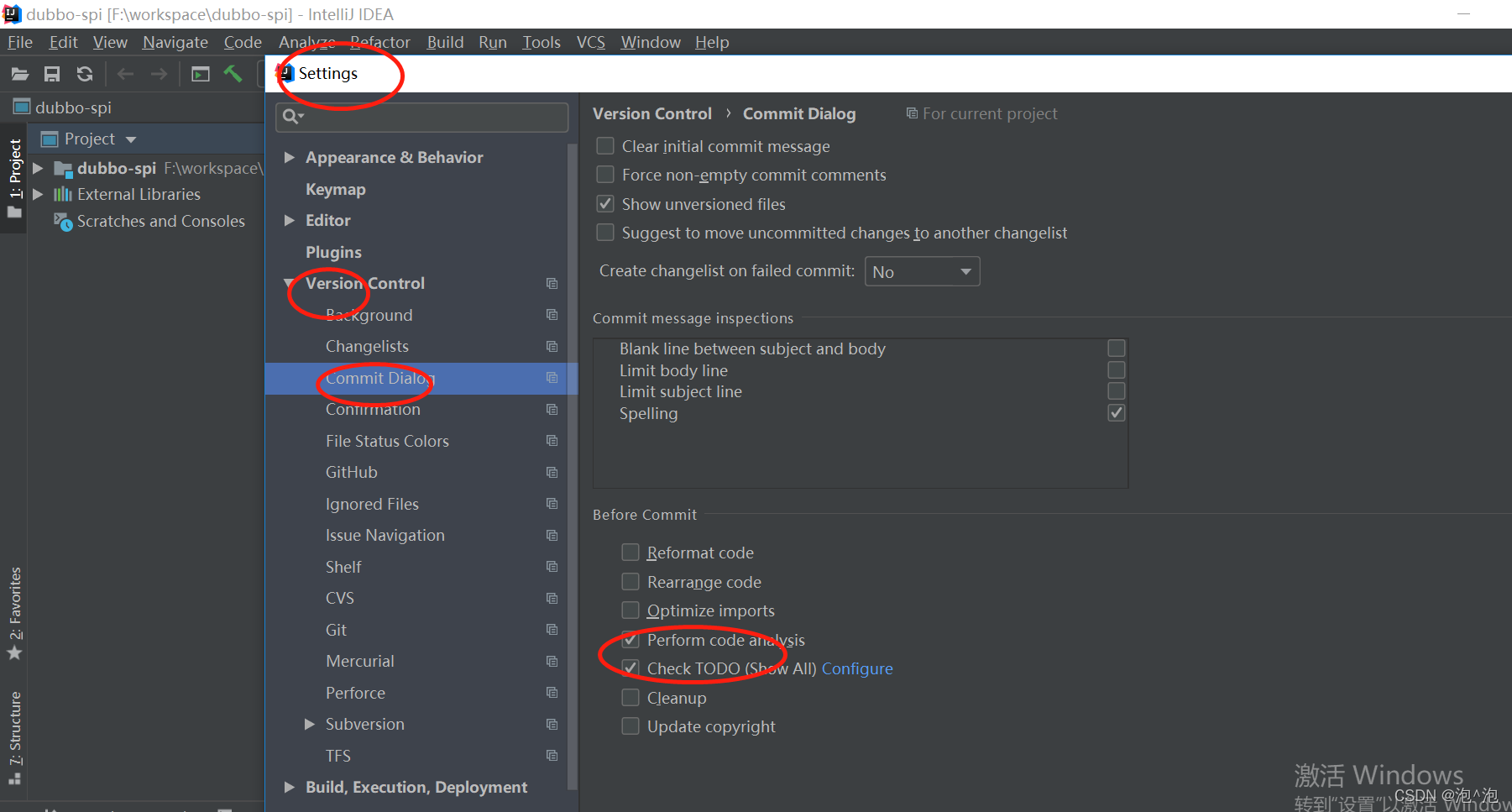
Task: Uncheck Check TODO option
Action: (630, 668)
